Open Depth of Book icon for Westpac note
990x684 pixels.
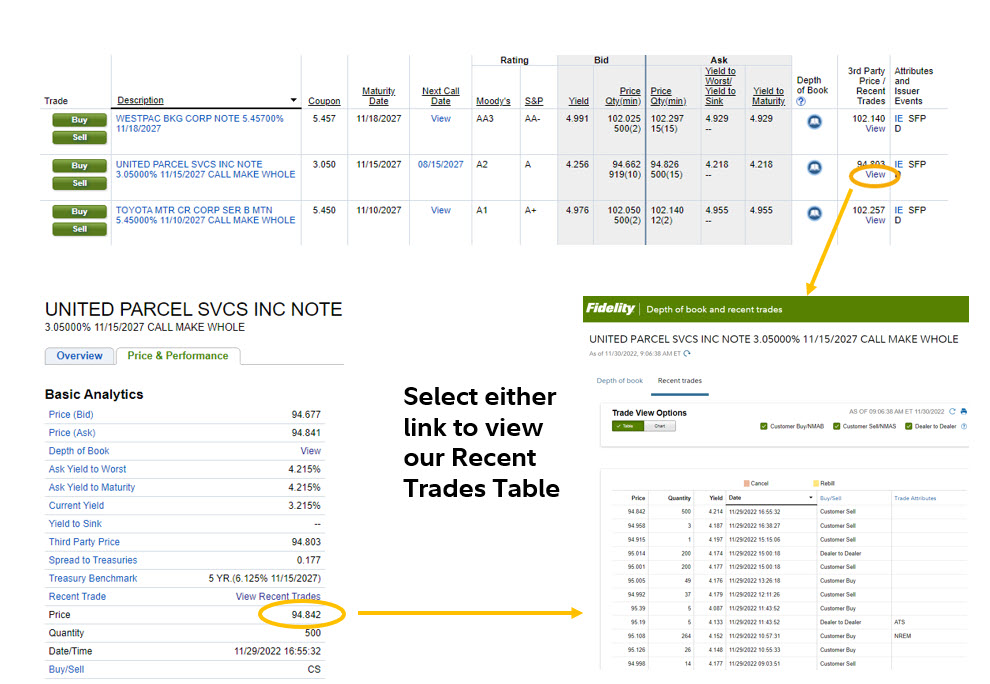[x=814, y=121]
